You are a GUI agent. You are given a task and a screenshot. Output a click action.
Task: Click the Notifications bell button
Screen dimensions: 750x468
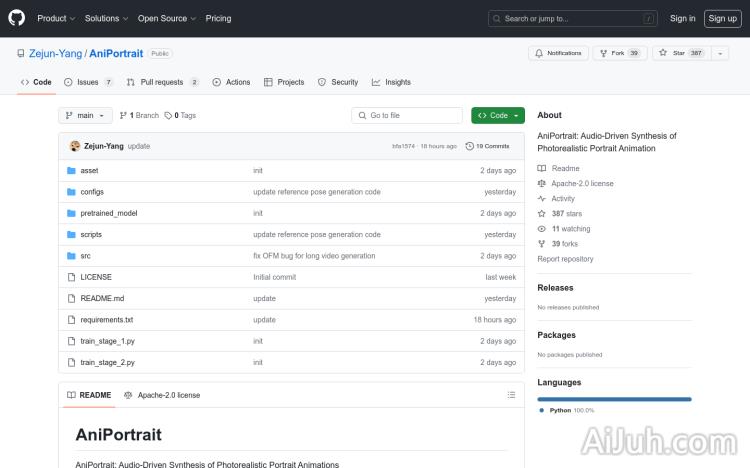click(x=559, y=53)
